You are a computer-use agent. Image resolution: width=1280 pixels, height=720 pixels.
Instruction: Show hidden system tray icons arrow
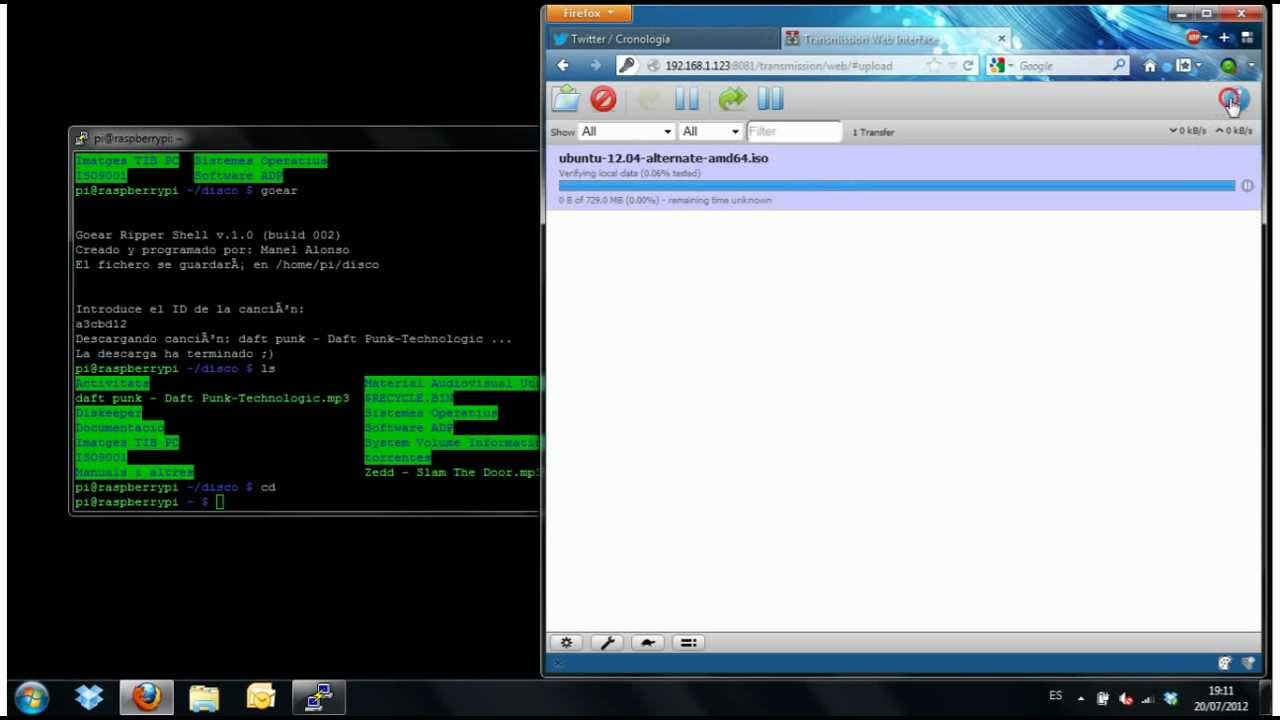point(1080,698)
